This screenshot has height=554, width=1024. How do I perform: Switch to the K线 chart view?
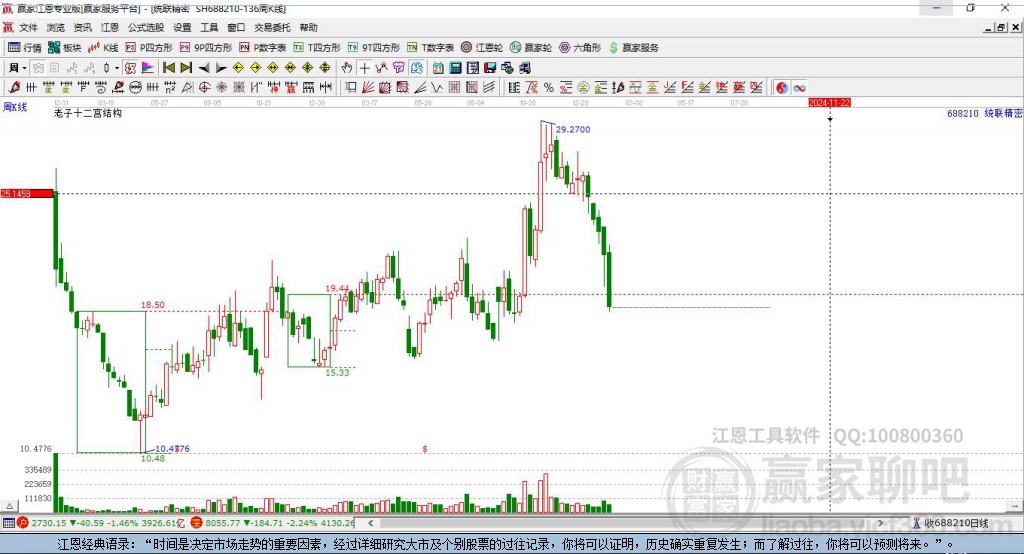pyautogui.click(x=103, y=48)
